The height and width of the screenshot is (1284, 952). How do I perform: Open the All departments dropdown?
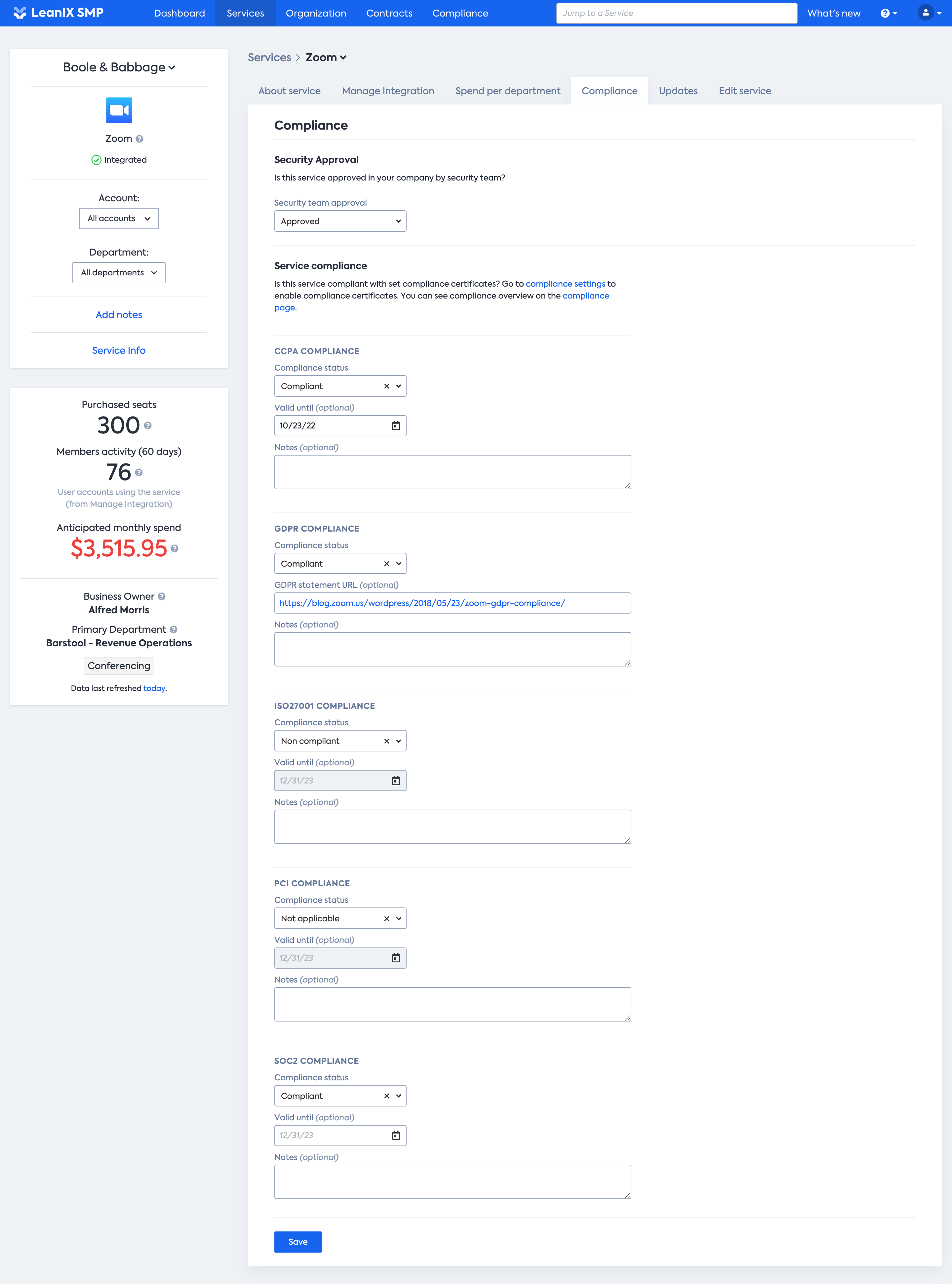point(119,273)
